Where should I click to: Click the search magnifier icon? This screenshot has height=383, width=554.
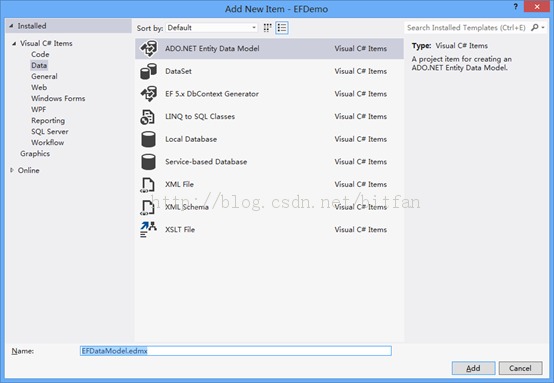click(535, 27)
